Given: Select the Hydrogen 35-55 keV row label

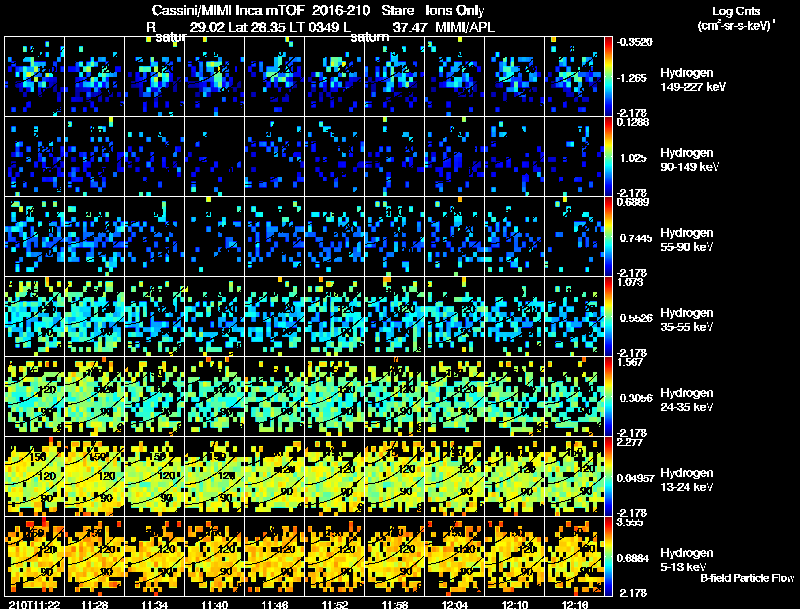Looking at the screenshot, I should tap(686, 319).
